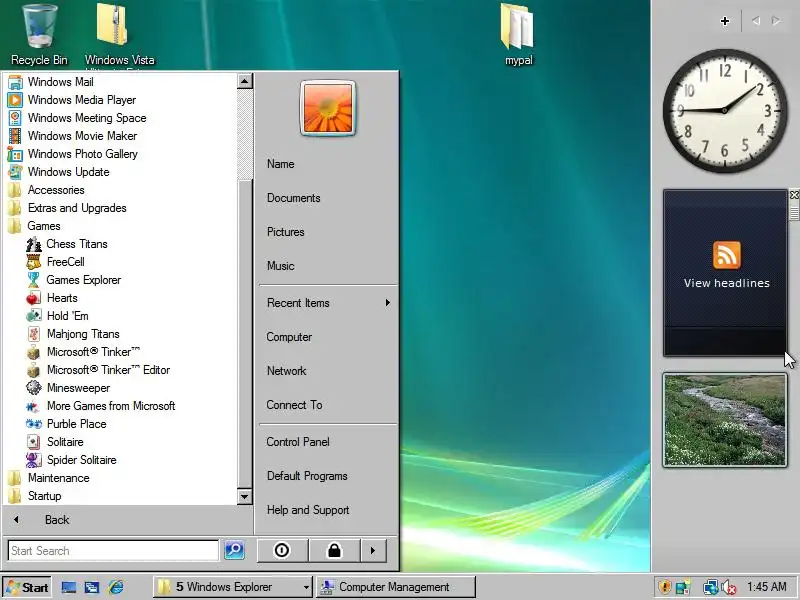Click View headlines in feed gadget
The width and height of the screenshot is (800, 600).
point(727,283)
